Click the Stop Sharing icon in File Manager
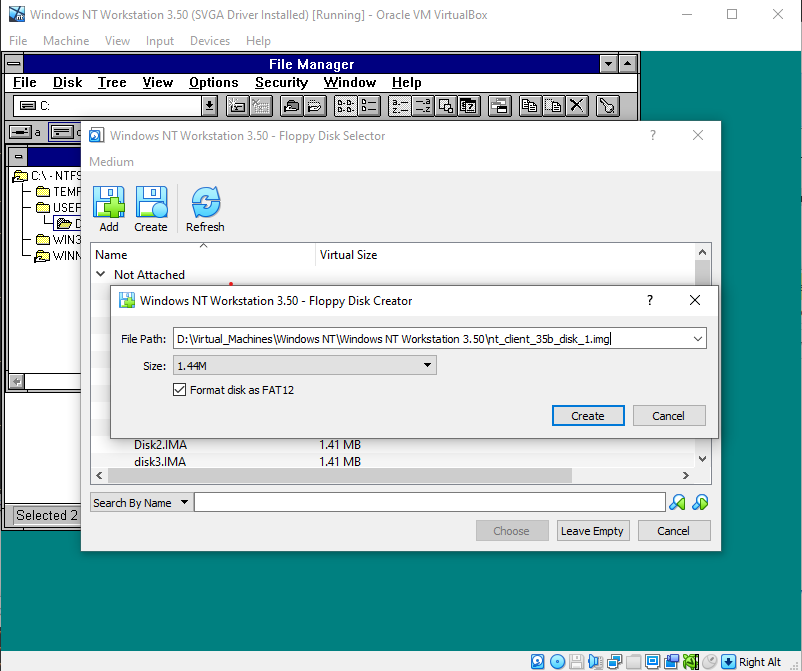 pos(315,106)
